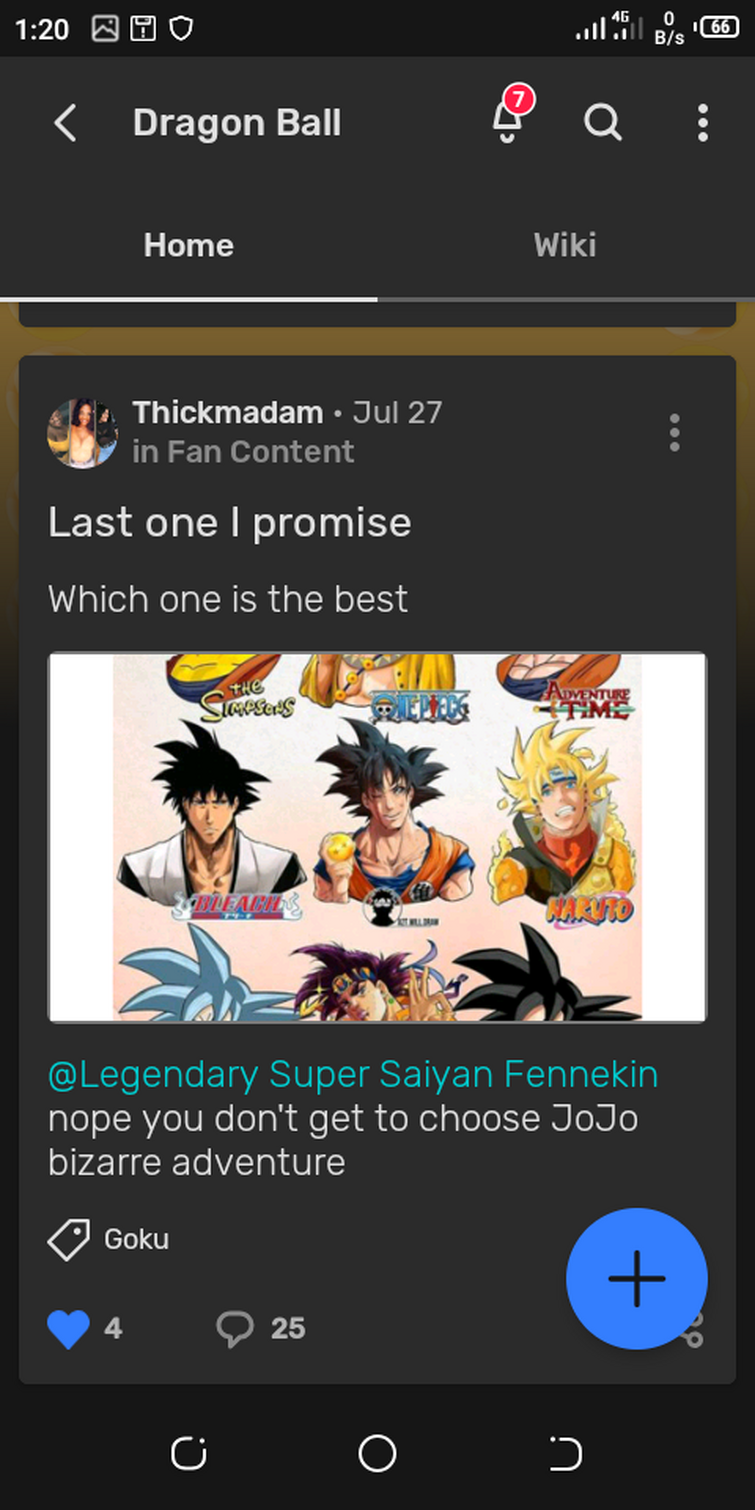Select the Home tab
Viewport: 755px width, 1510px height.
click(188, 245)
